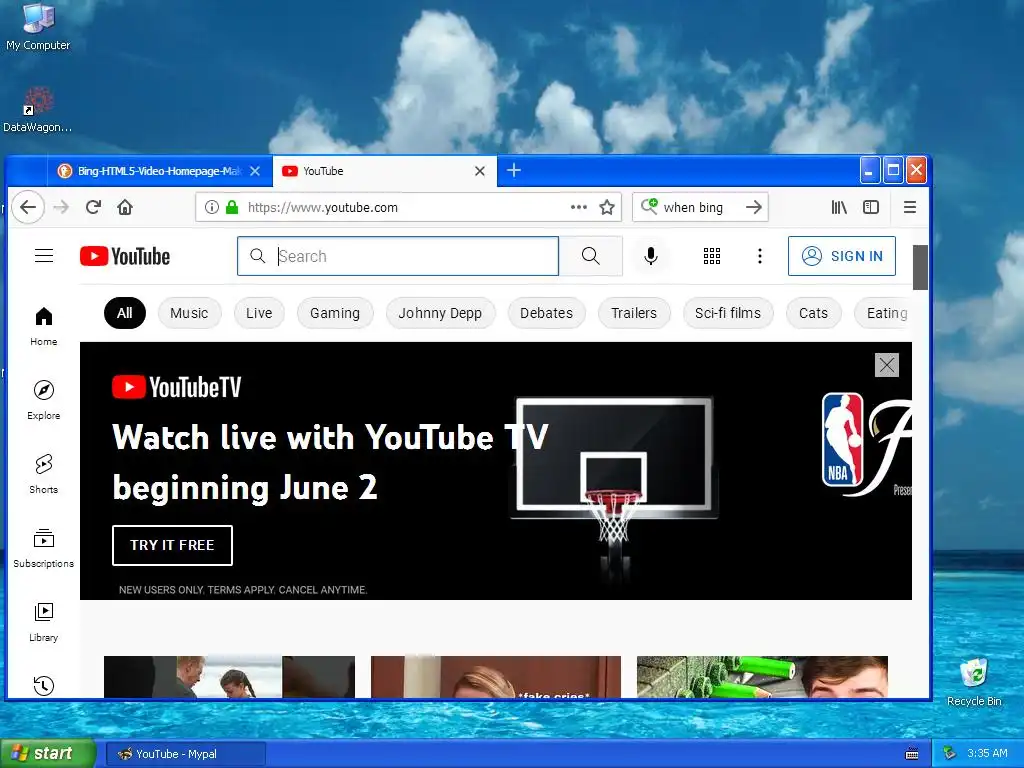Open first video thumbnail with man and girl
The image size is (1024, 768).
(229, 677)
